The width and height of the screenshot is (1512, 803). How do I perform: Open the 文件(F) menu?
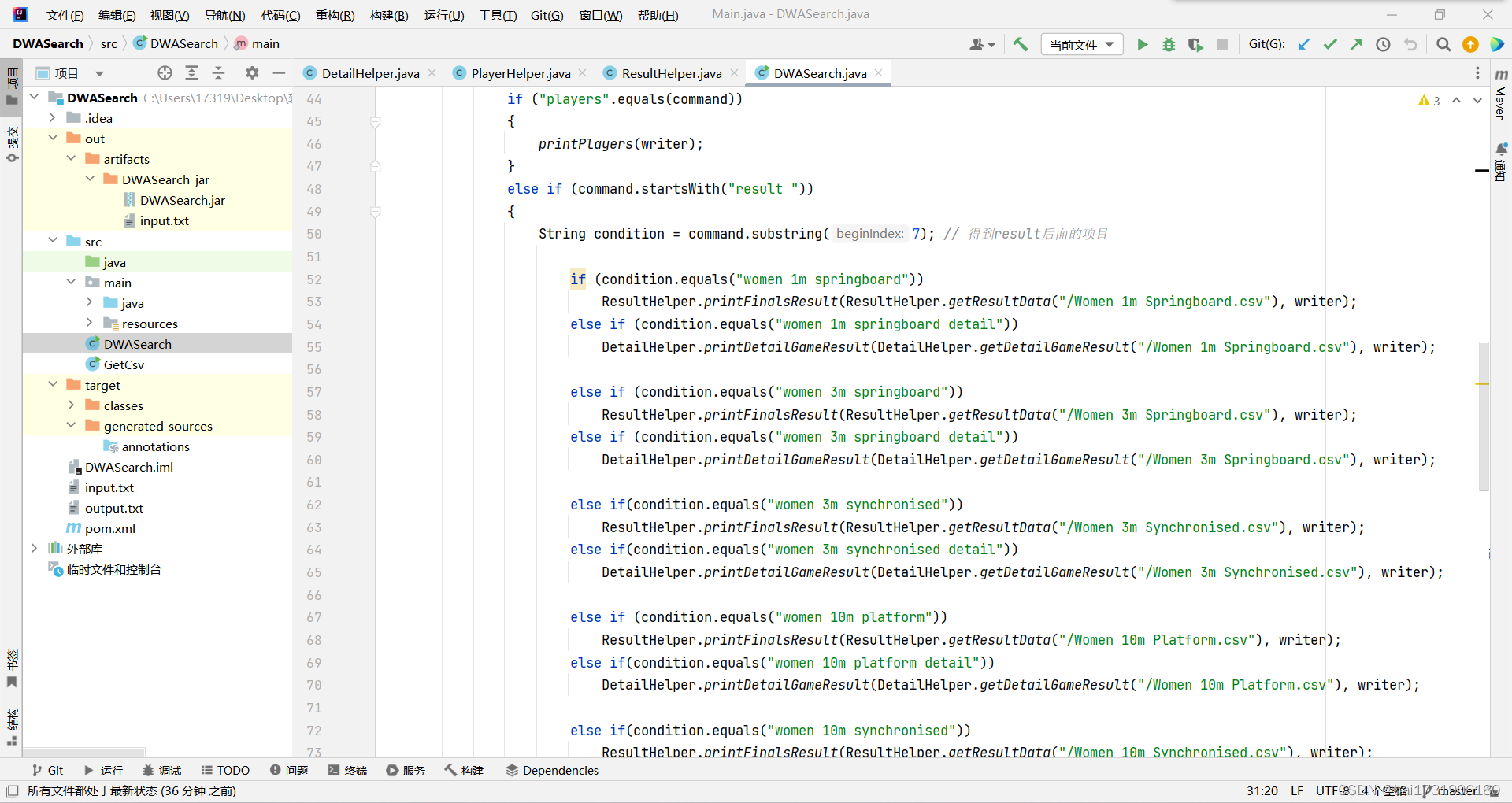[65, 15]
